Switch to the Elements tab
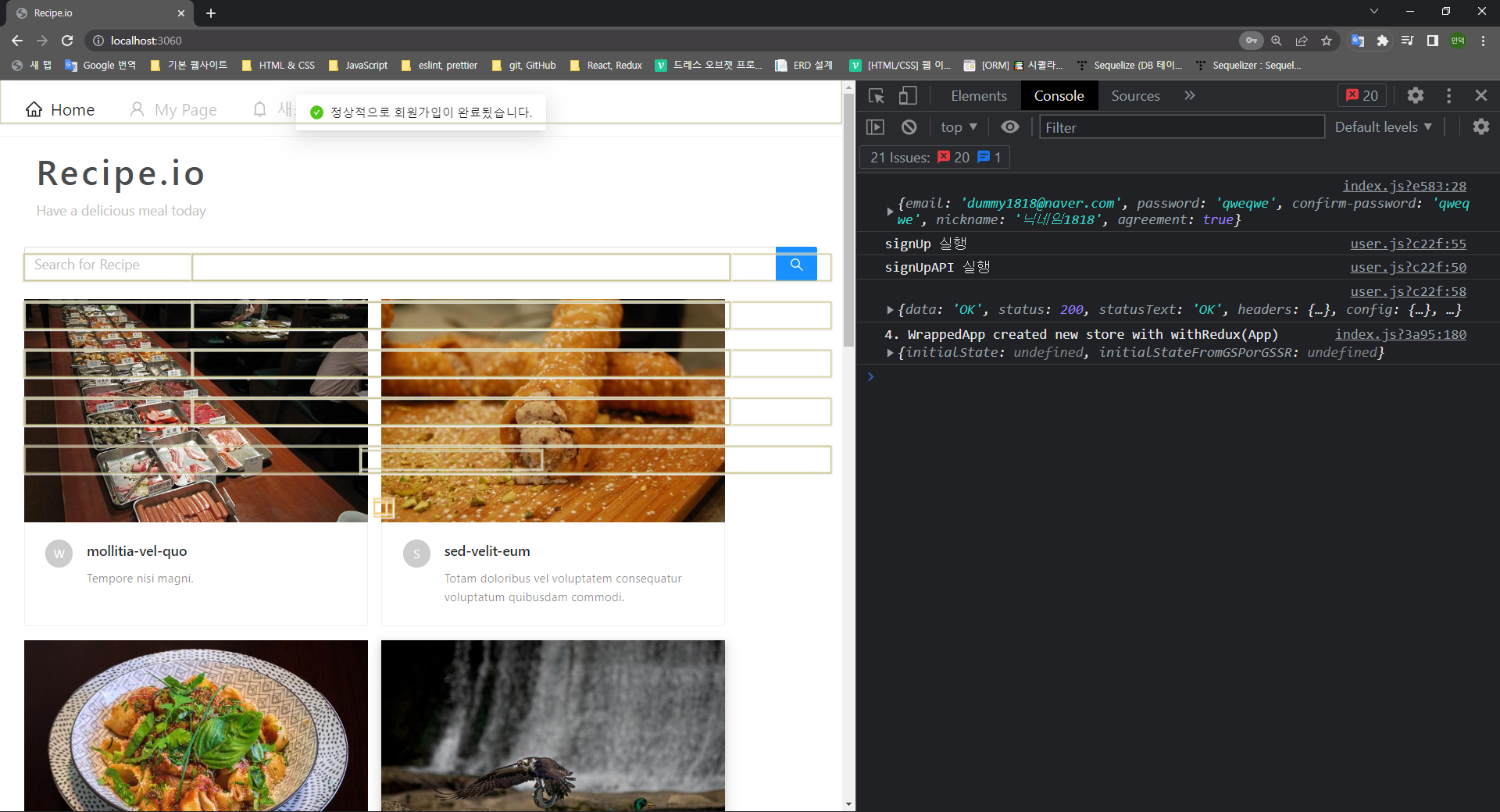The image size is (1500, 812). tap(978, 95)
